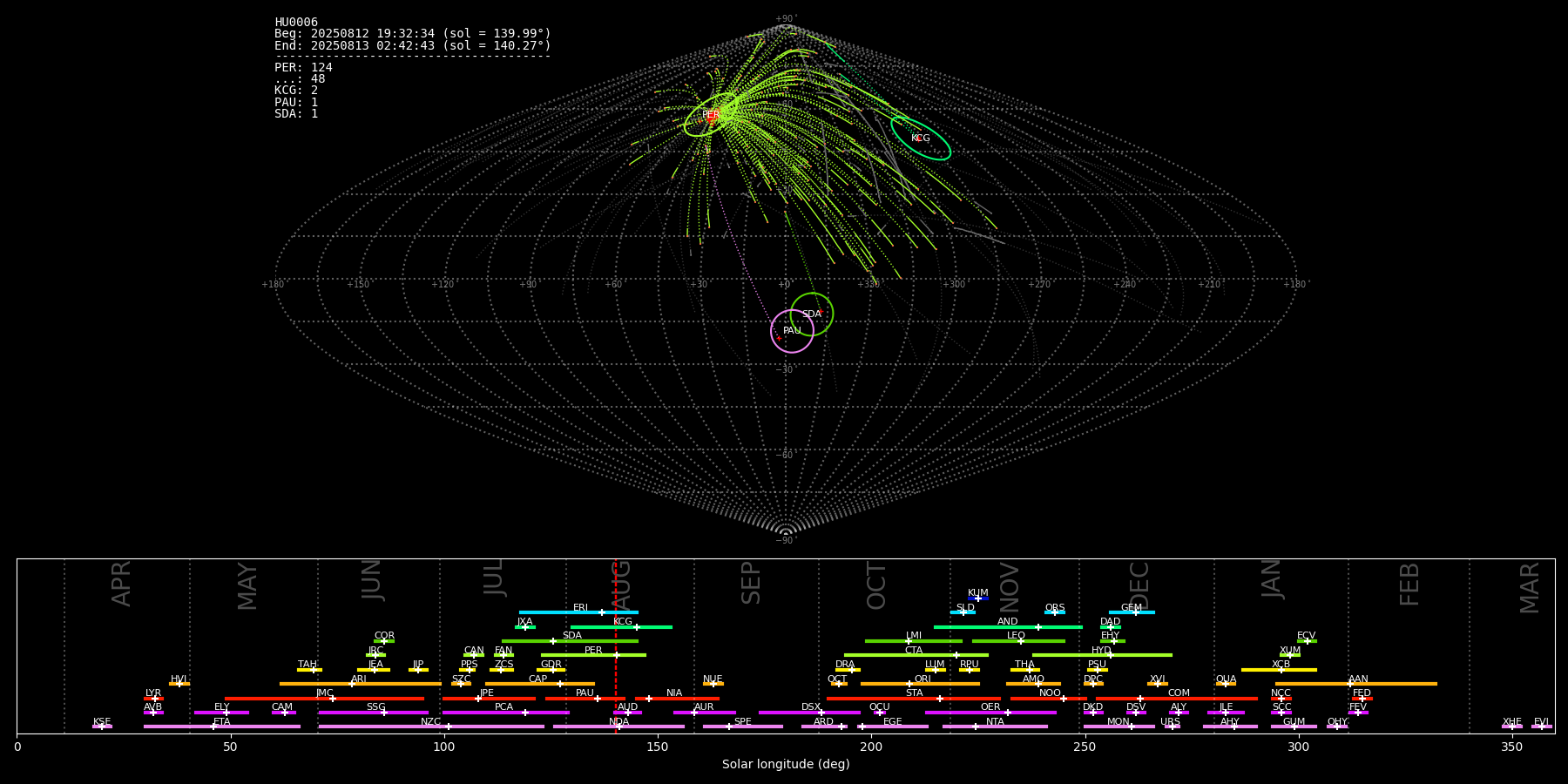The width and height of the screenshot is (1568, 784).
Task: Click the ERI shower bar in timeline
Action: pos(578,612)
